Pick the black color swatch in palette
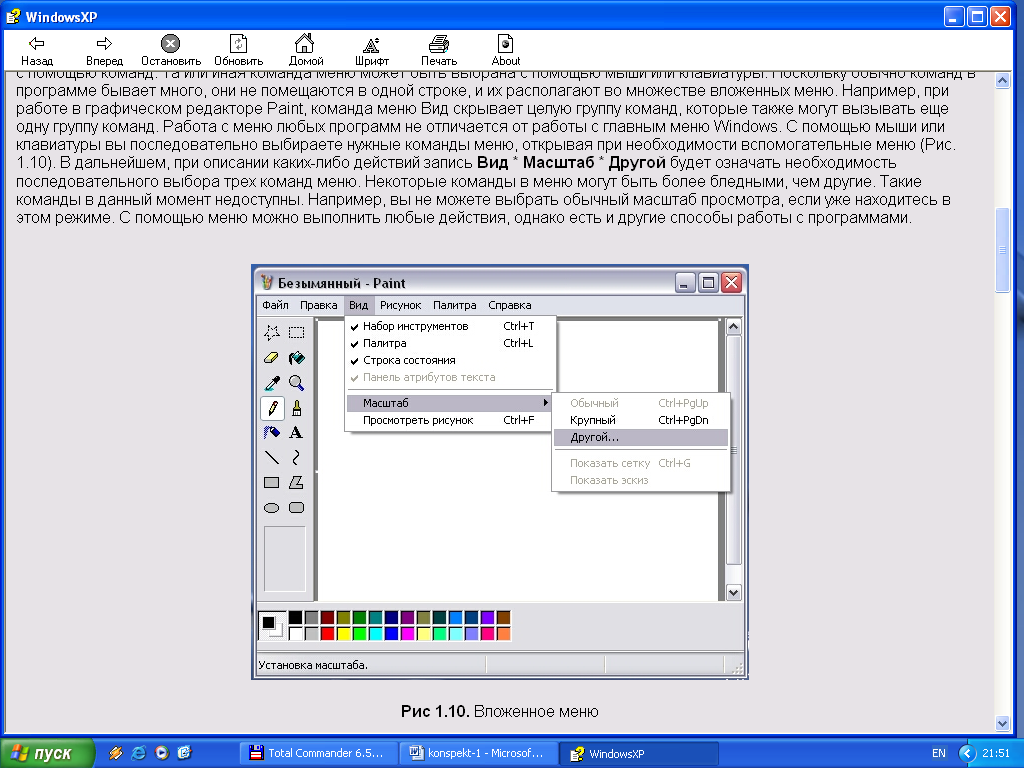Screen dimensions: 1024x768 coord(295,618)
